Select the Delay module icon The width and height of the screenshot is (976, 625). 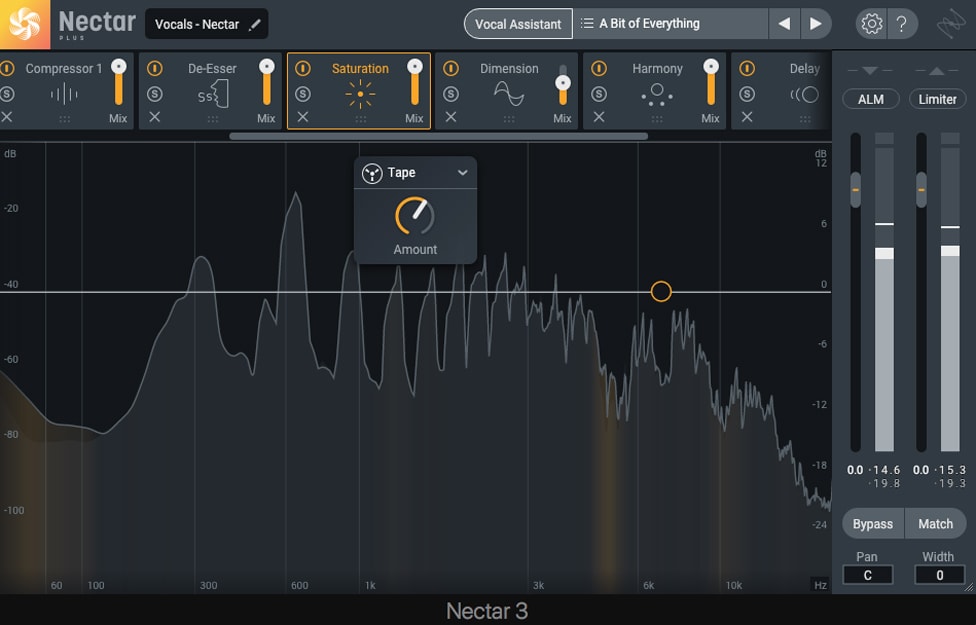point(804,95)
